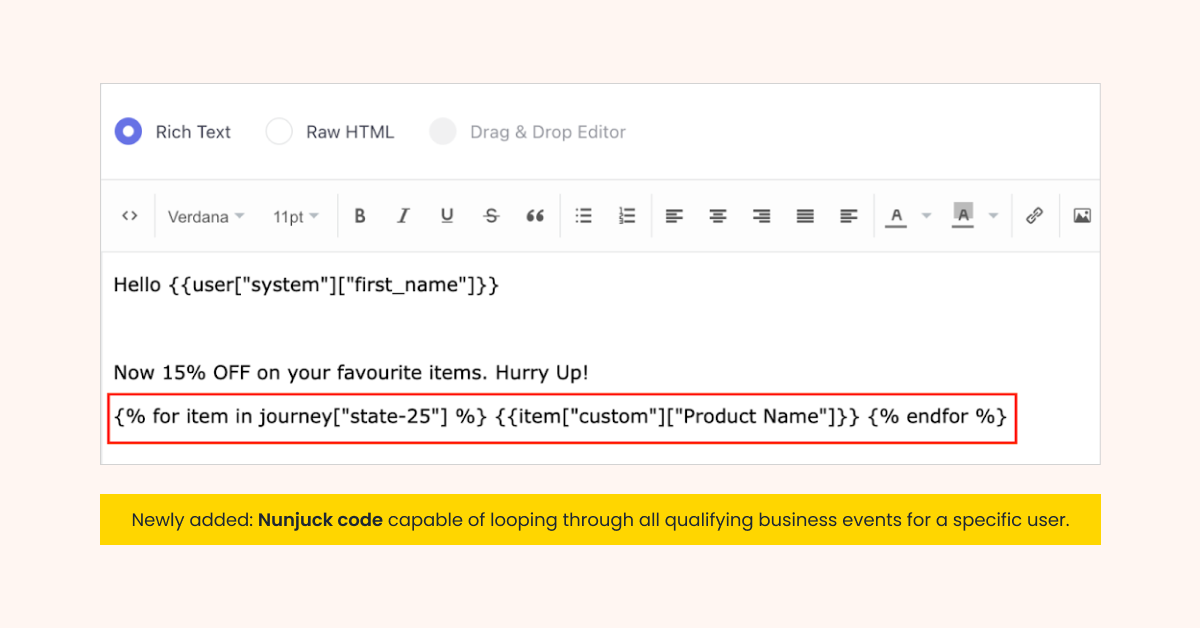Insert a hyperlink
Image resolution: width=1200 pixels, height=628 pixels.
1035,216
